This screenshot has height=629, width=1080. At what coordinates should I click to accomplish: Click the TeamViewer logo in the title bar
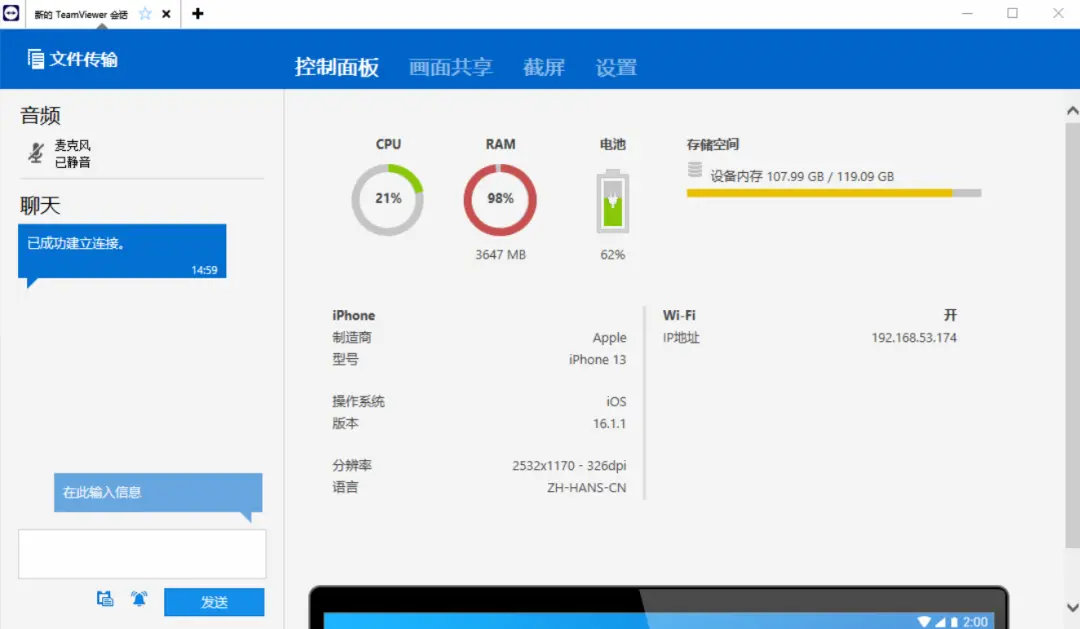pyautogui.click(x=11, y=13)
